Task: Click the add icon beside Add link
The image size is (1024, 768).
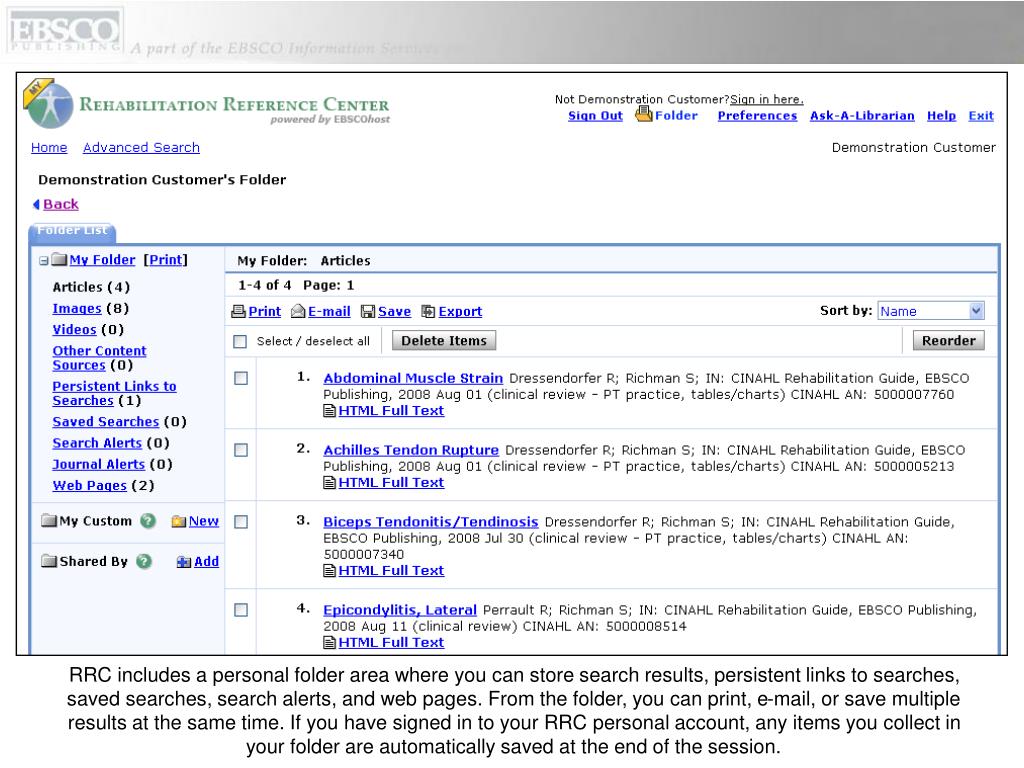Action: click(184, 562)
